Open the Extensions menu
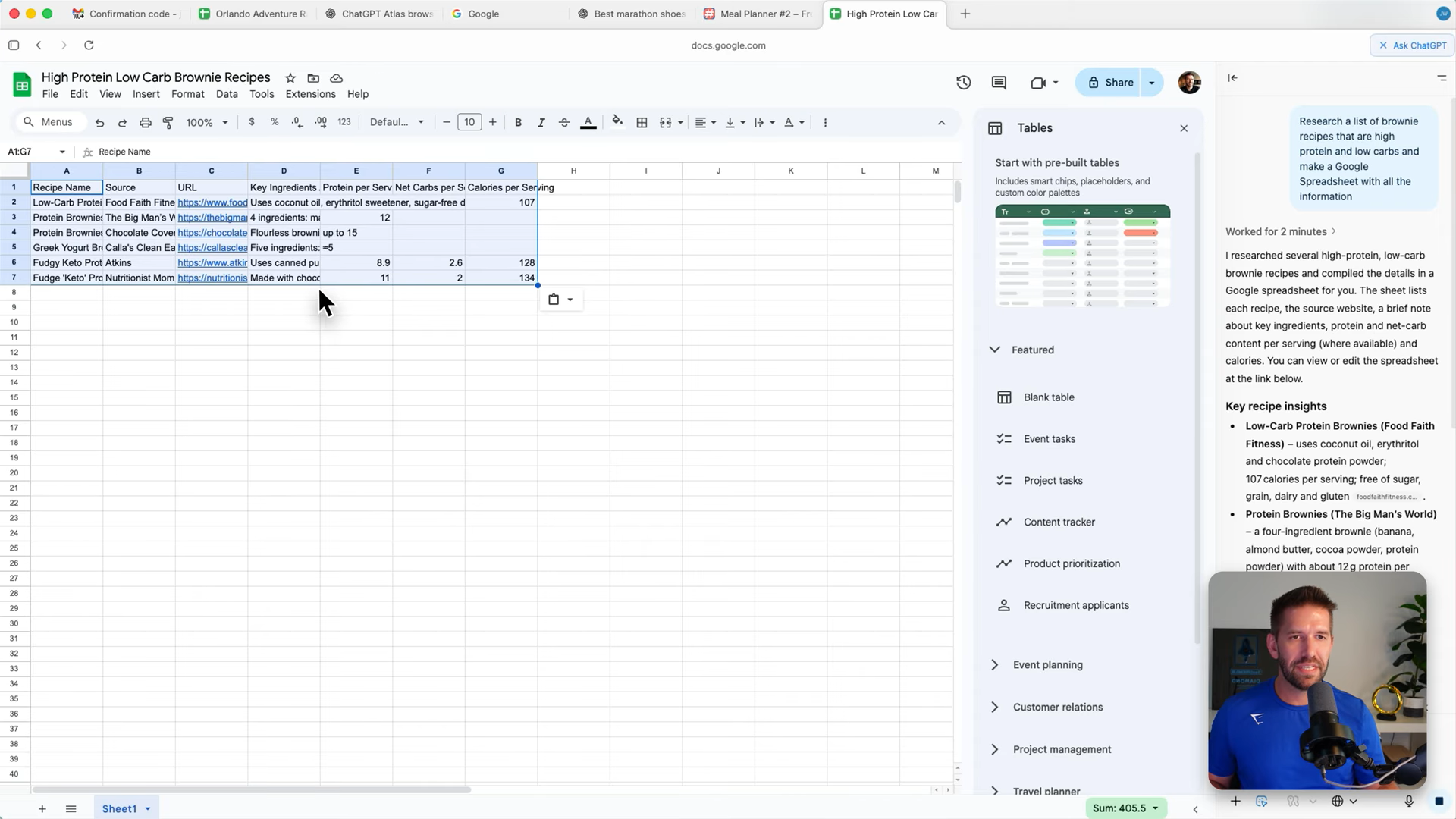This screenshot has width=1456, height=819. [x=310, y=94]
